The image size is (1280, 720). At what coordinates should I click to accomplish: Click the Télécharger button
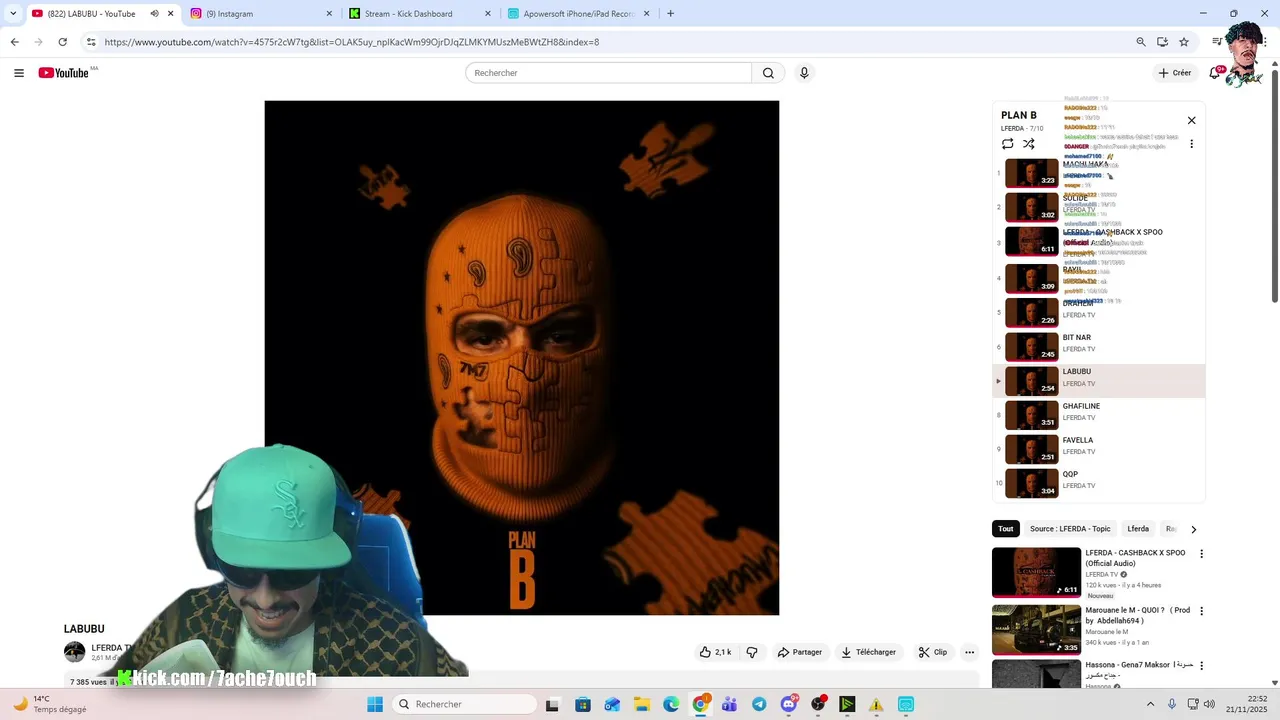coord(868,652)
